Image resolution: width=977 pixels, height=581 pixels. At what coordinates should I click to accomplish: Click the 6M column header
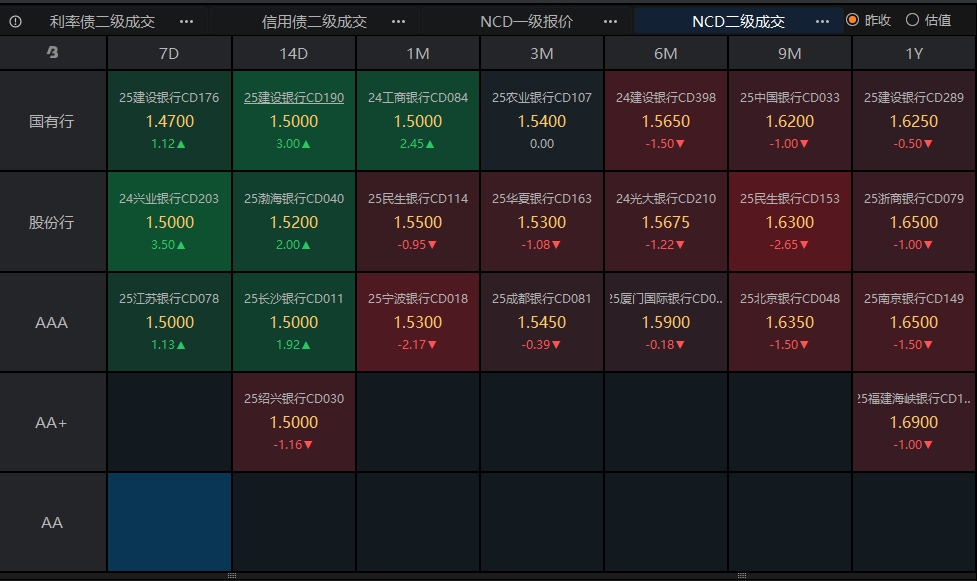point(665,54)
